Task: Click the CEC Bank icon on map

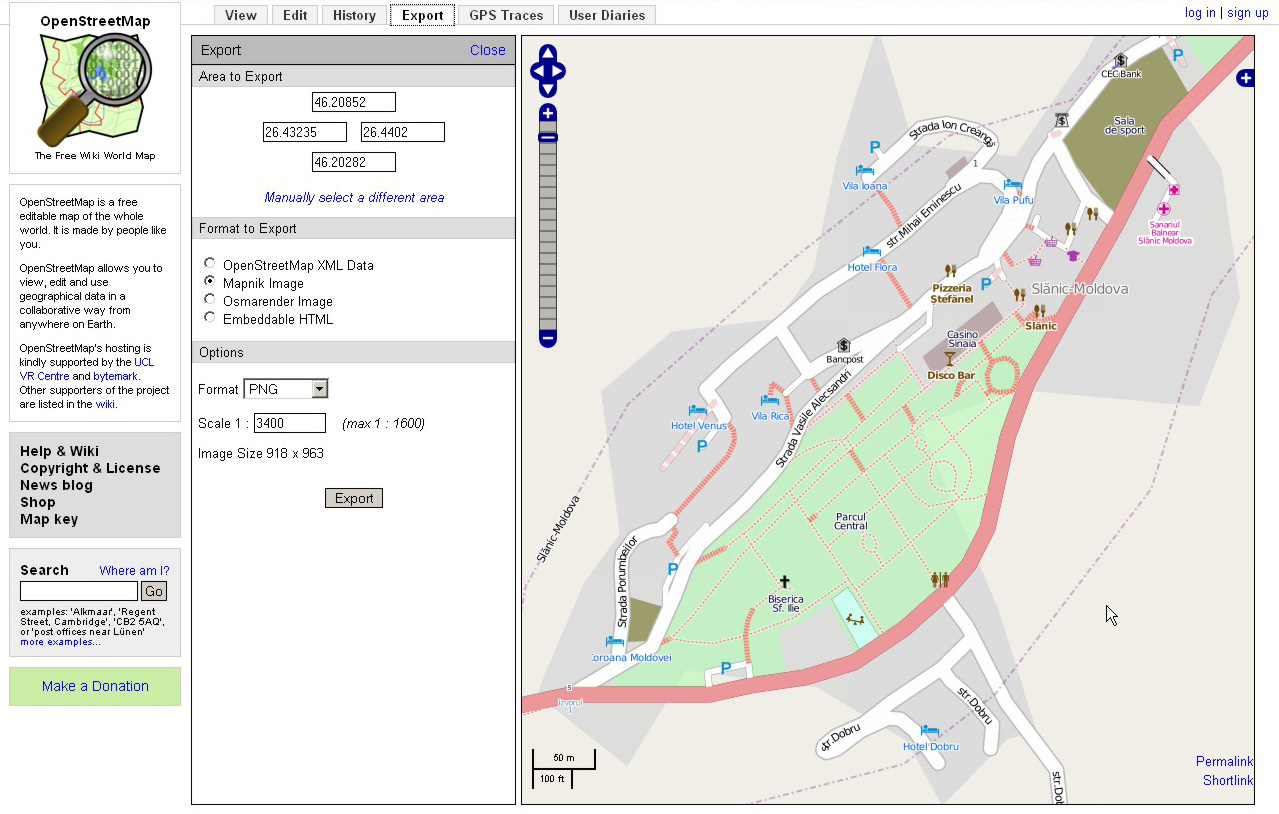Action: (1121, 61)
